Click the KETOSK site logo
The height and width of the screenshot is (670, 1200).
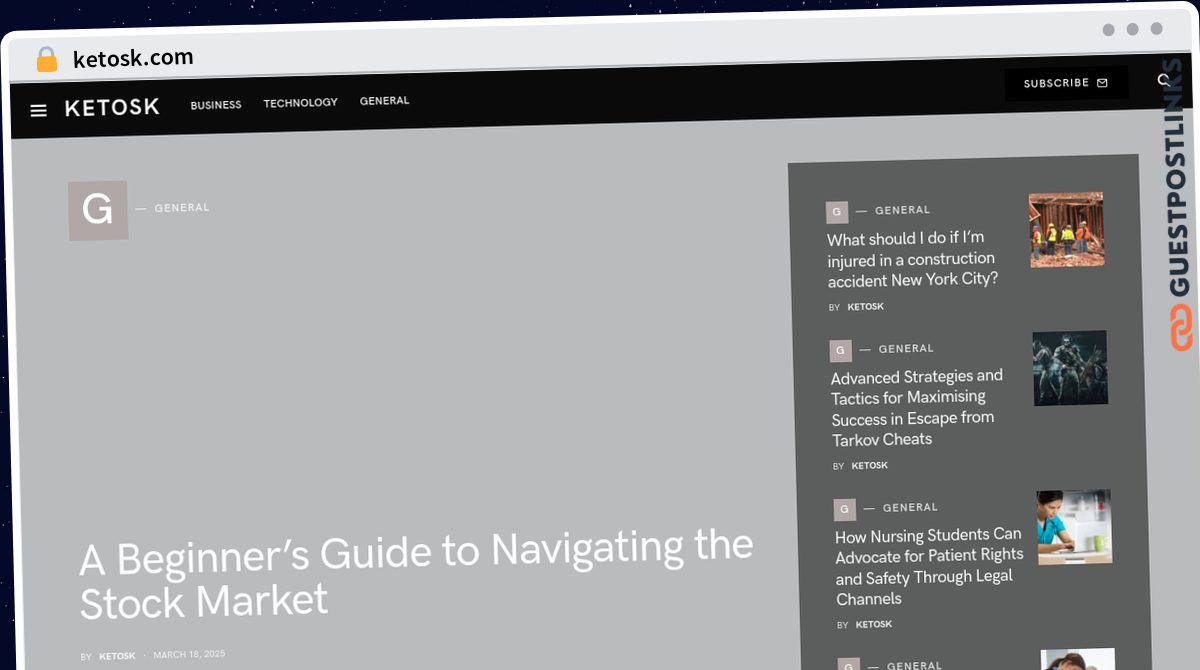point(112,107)
